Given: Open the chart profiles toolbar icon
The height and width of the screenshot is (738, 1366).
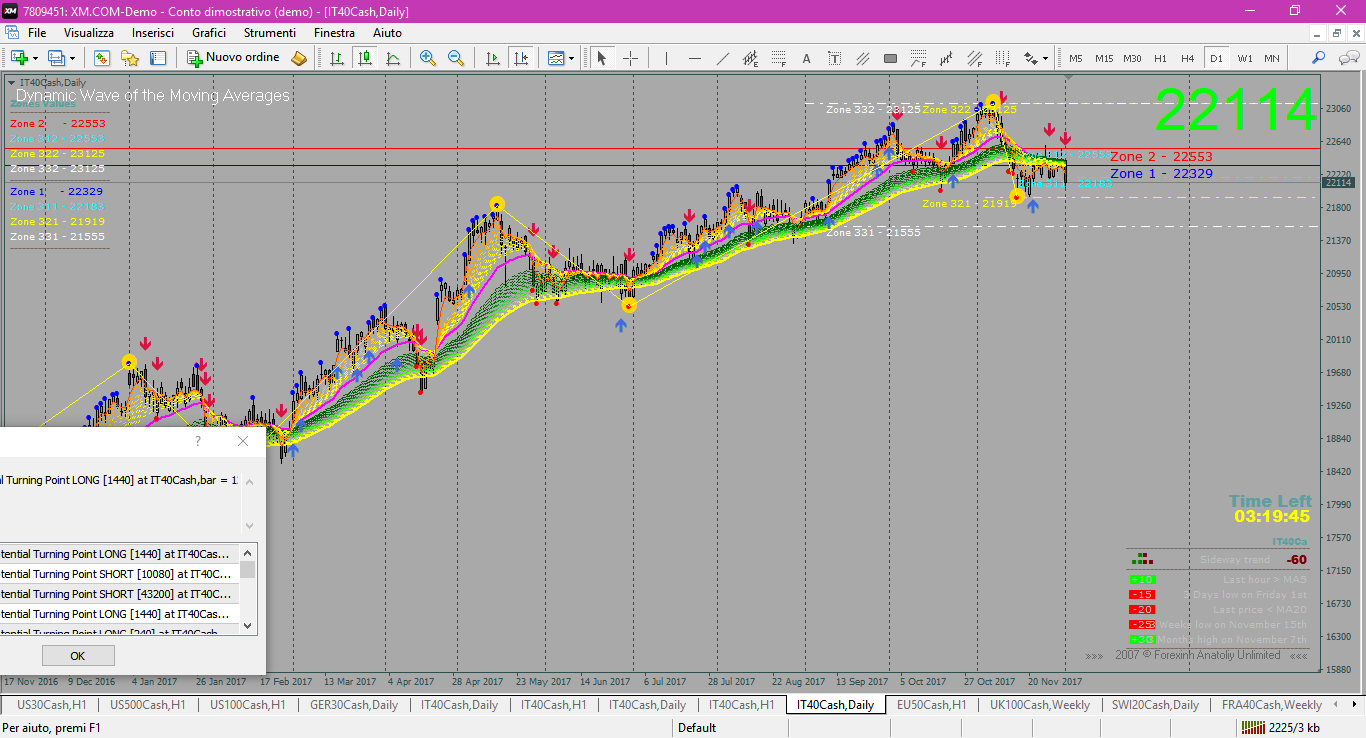Looking at the screenshot, I should [x=57, y=58].
